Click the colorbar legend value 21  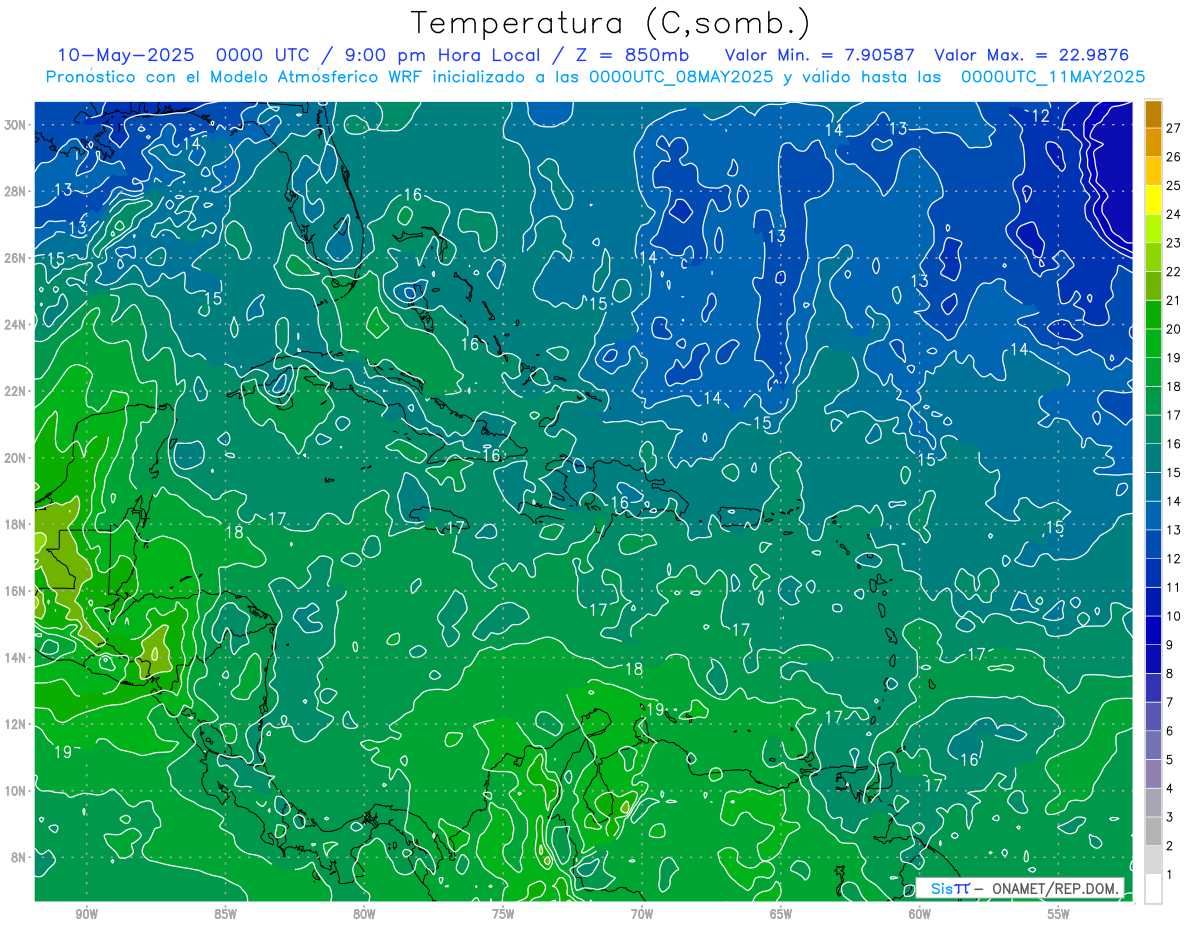(1174, 300)
